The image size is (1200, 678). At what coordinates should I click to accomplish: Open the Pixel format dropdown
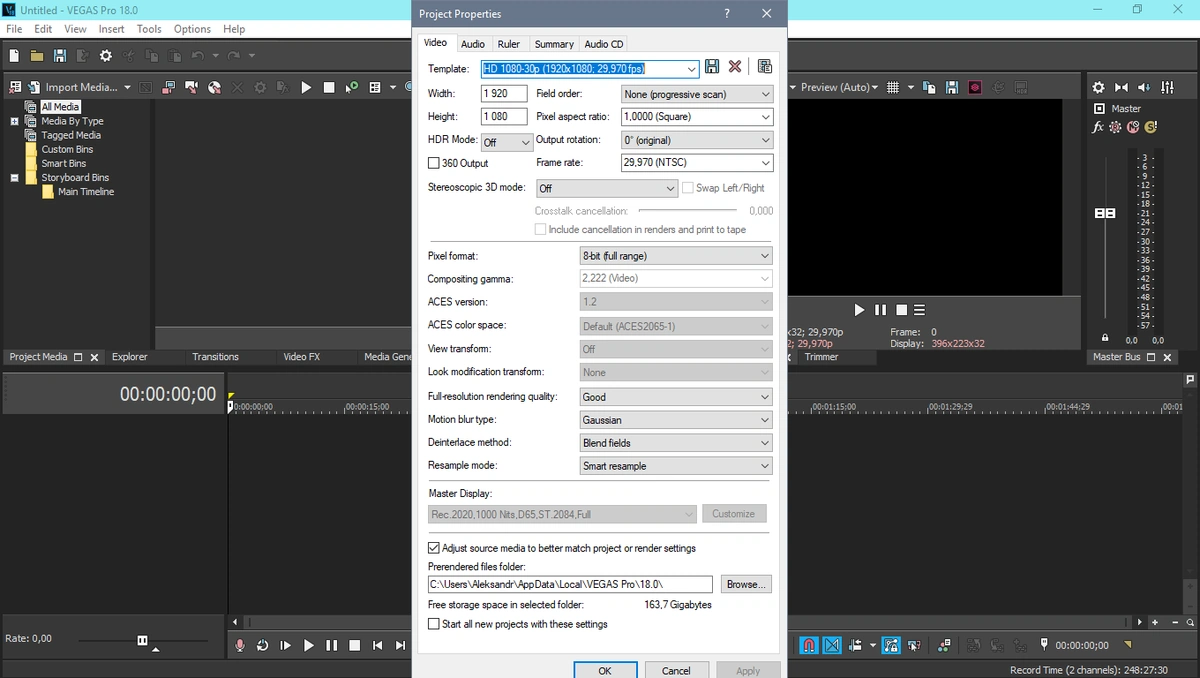pyautogui.click(x=676, y=256)
